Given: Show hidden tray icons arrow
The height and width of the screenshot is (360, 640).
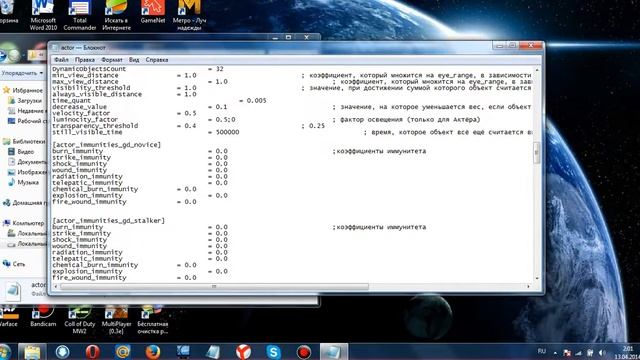Looking at the screenshot, I should click(x=555, y=352).
